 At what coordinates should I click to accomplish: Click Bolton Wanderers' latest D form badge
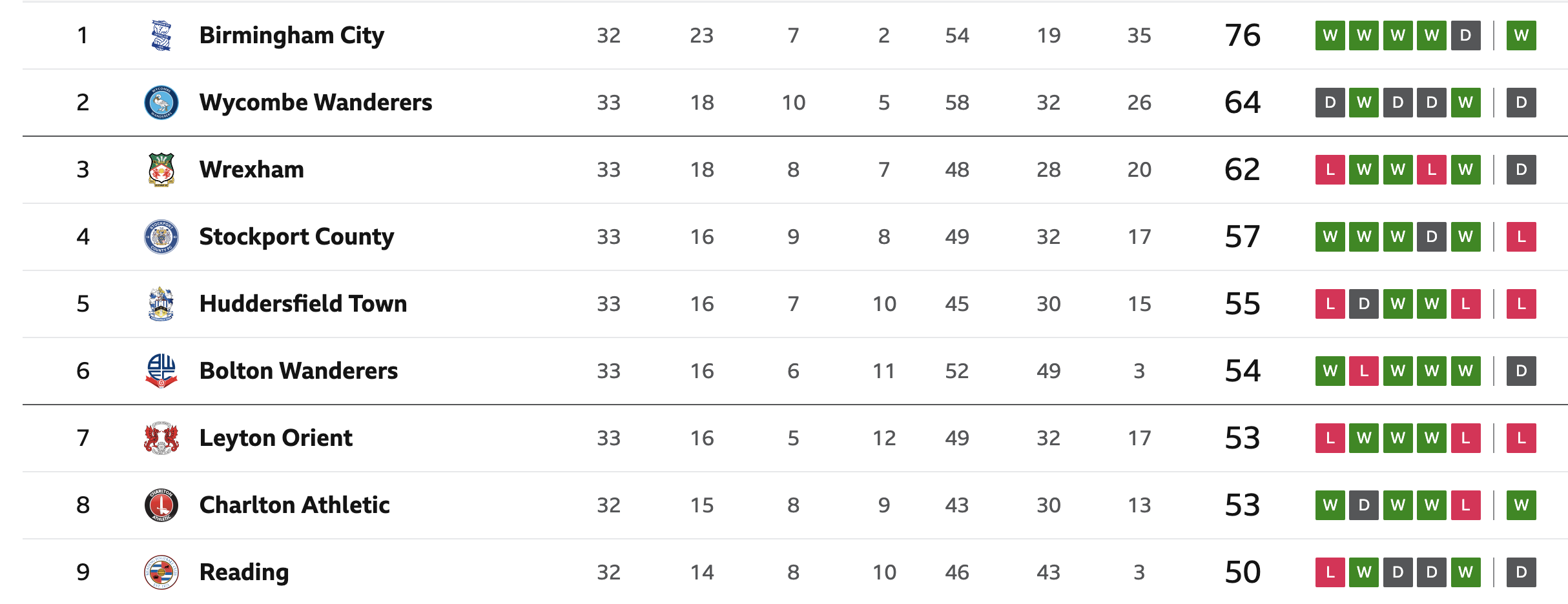[x=1521, y=371]
